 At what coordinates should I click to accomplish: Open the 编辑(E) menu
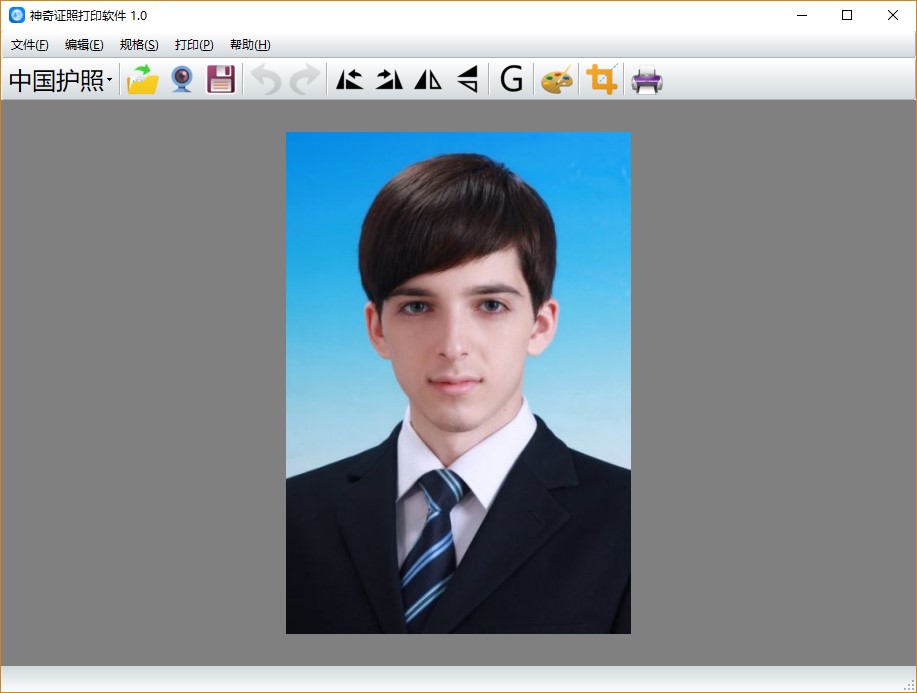pos(83,45)
